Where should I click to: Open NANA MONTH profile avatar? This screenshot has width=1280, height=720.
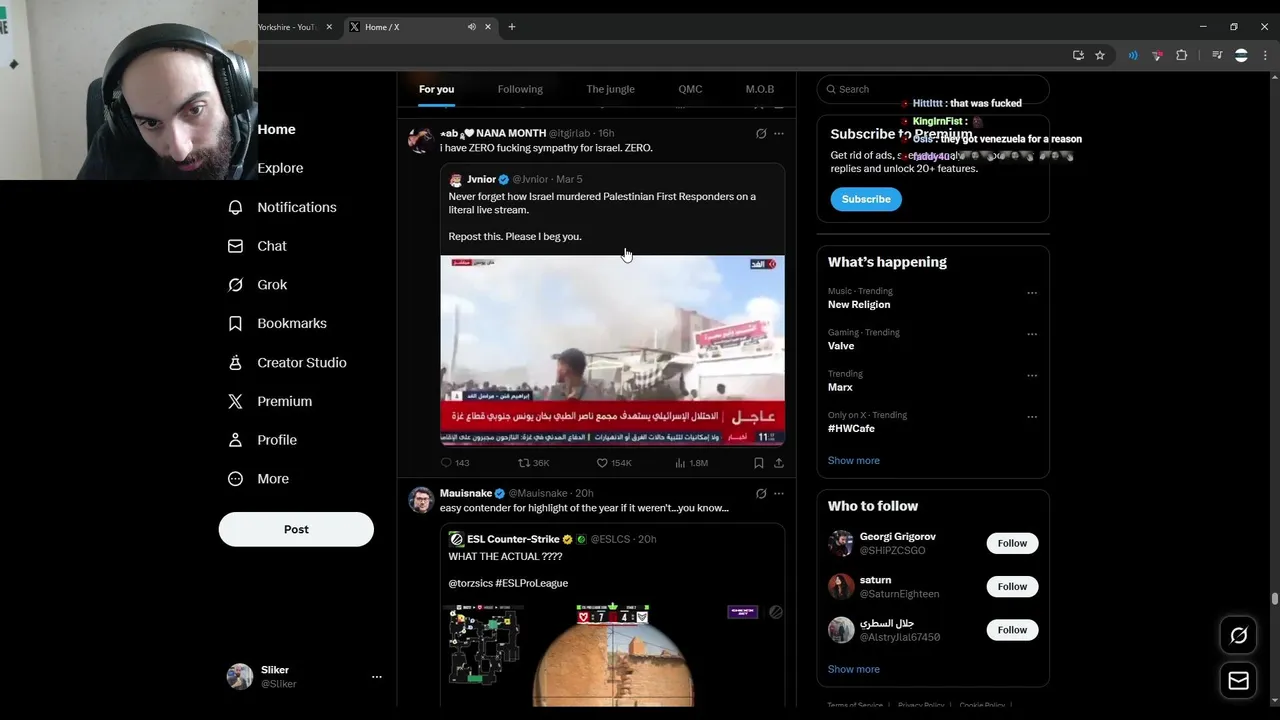[x=421, y=140]
